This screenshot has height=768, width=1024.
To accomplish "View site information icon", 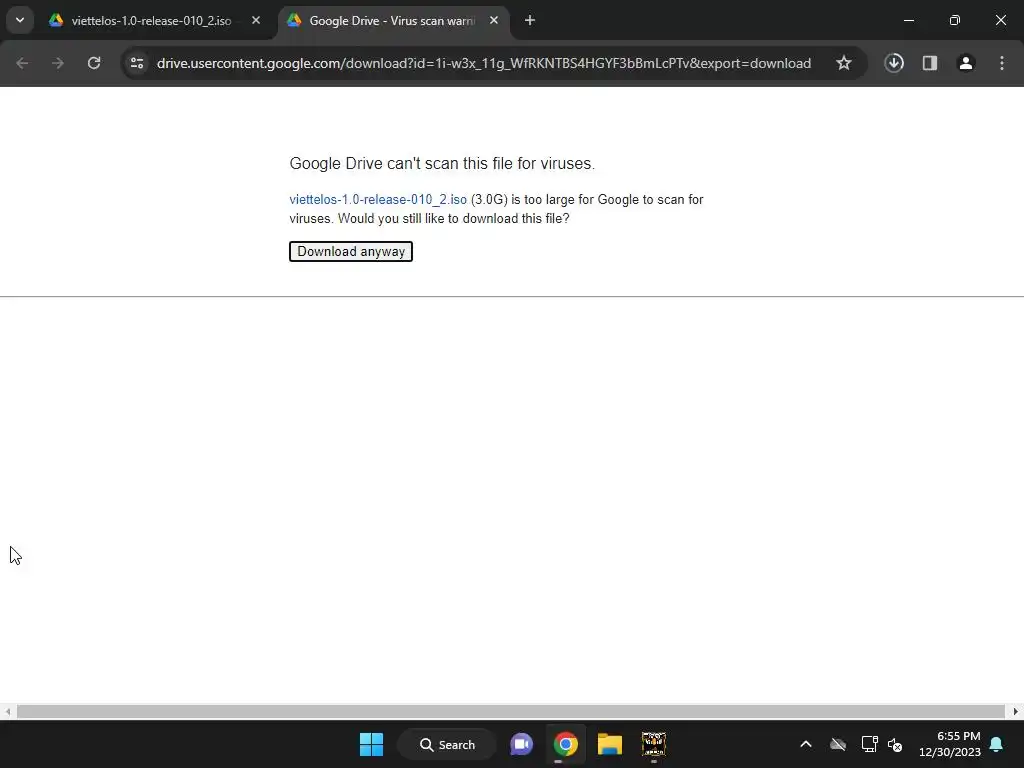I will 137,63.
